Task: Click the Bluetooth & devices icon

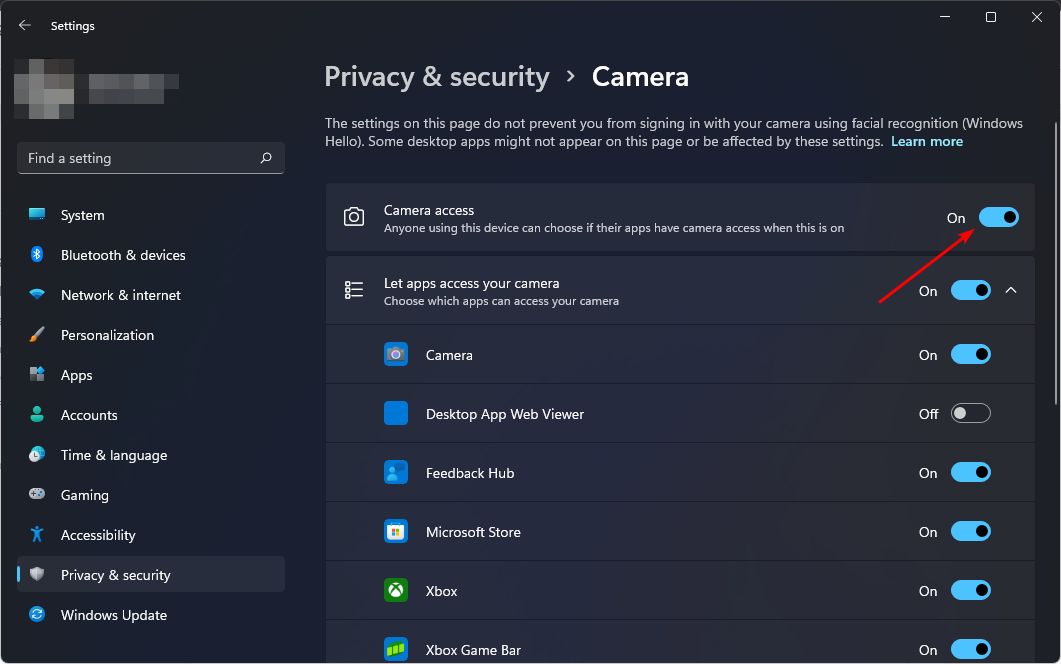Action: [x=37, y=255]
